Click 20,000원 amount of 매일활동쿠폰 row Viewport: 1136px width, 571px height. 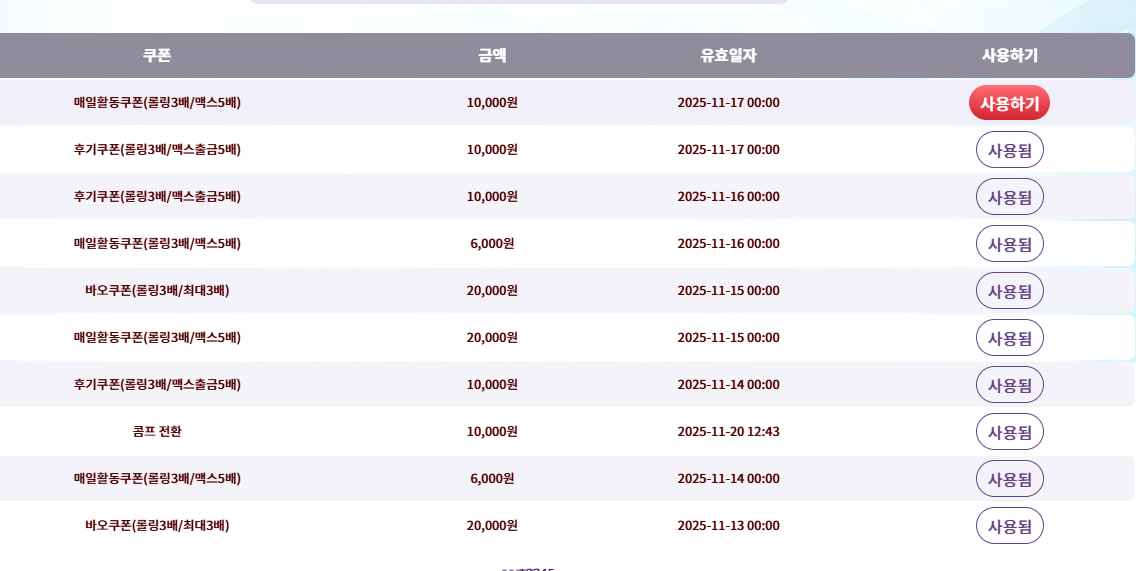pyautogui.click(x=492, y=338)
